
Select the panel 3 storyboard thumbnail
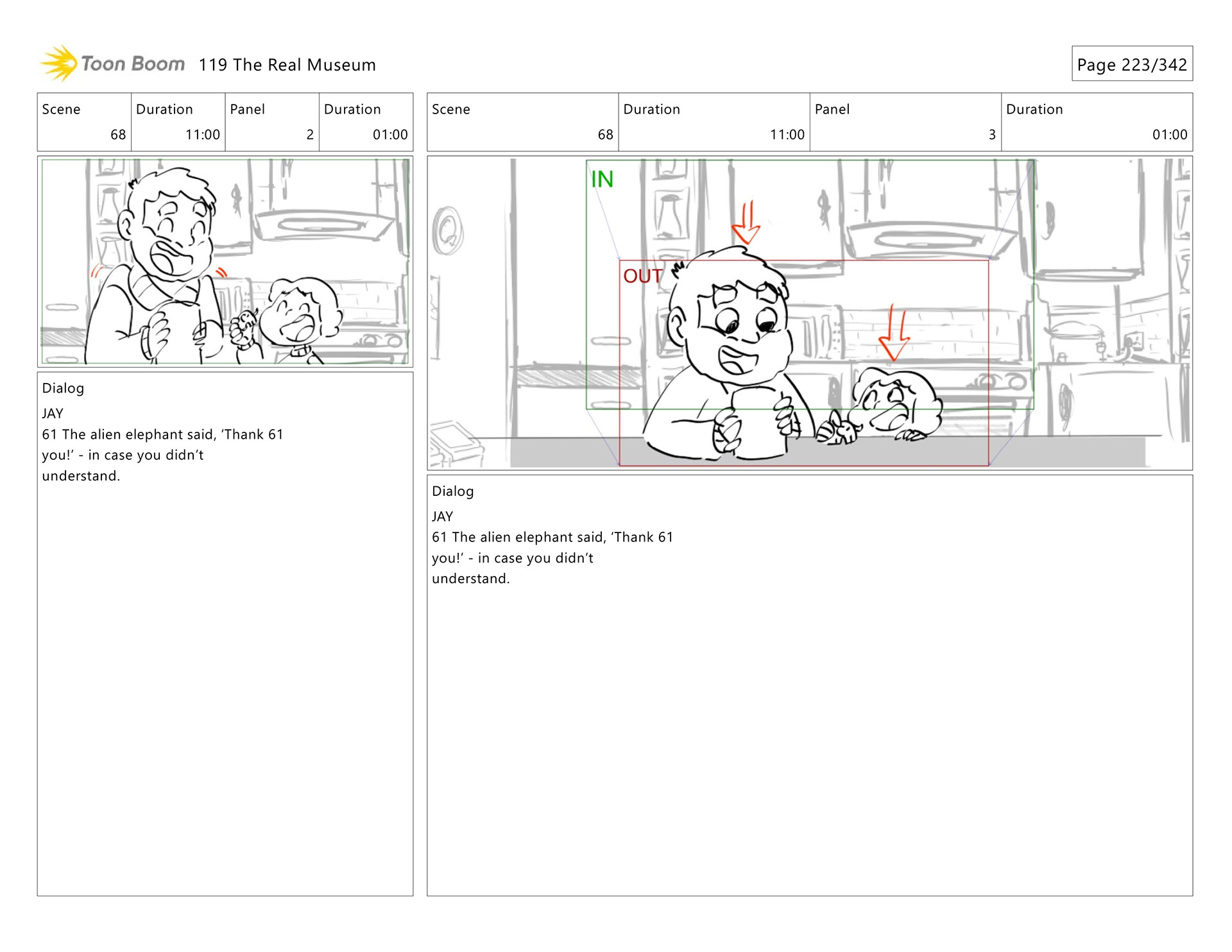tap(809, 313)
